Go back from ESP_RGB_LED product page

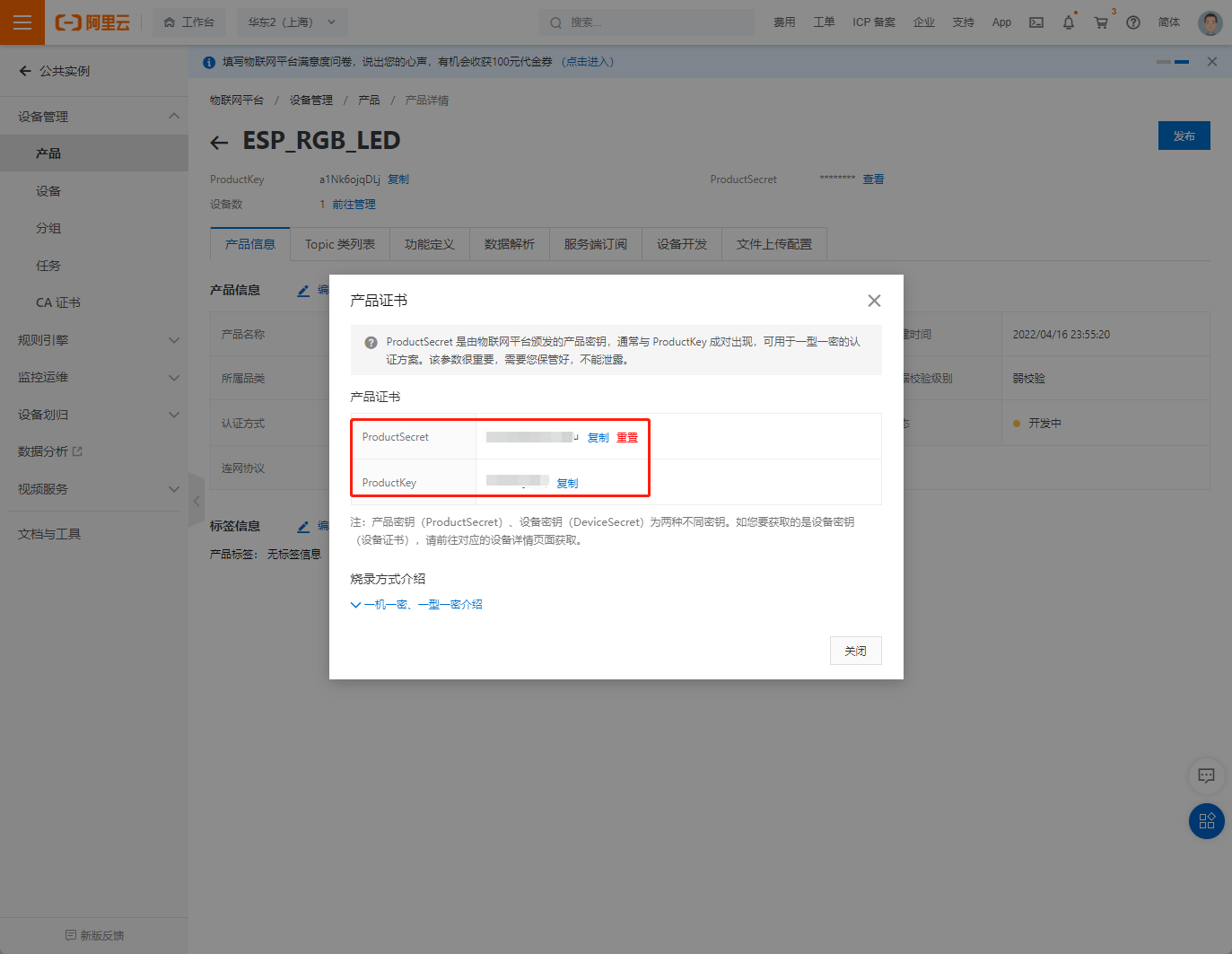[219, 142]
